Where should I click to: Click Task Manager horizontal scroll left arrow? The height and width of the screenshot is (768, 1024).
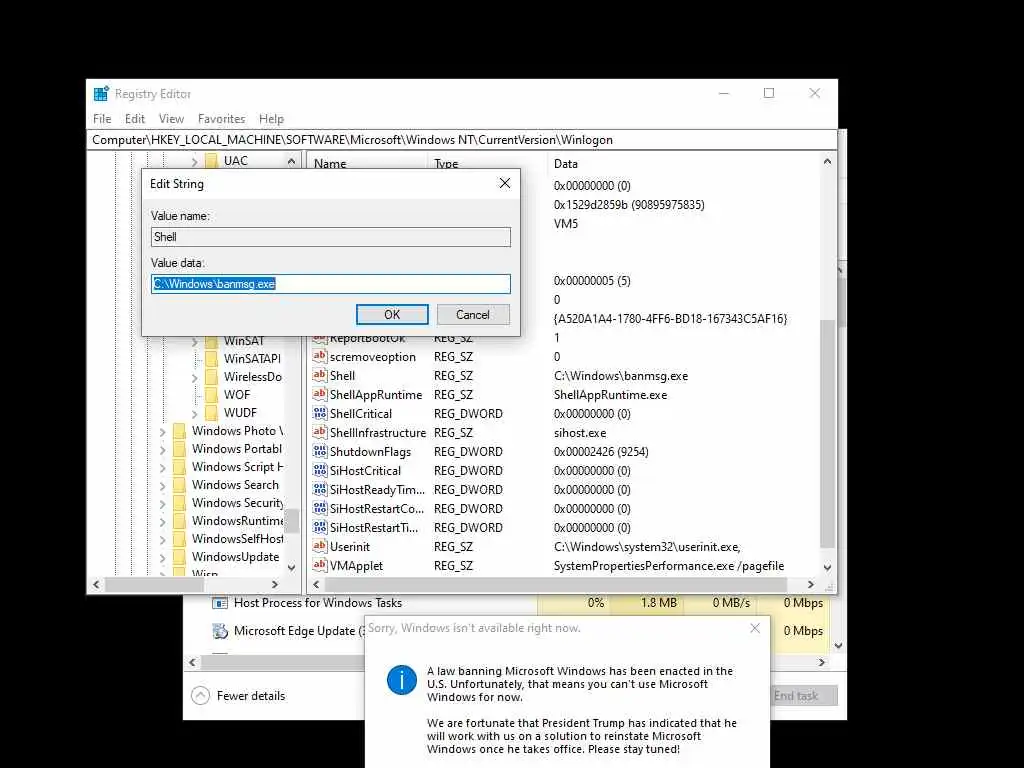[x=192, y=662]
